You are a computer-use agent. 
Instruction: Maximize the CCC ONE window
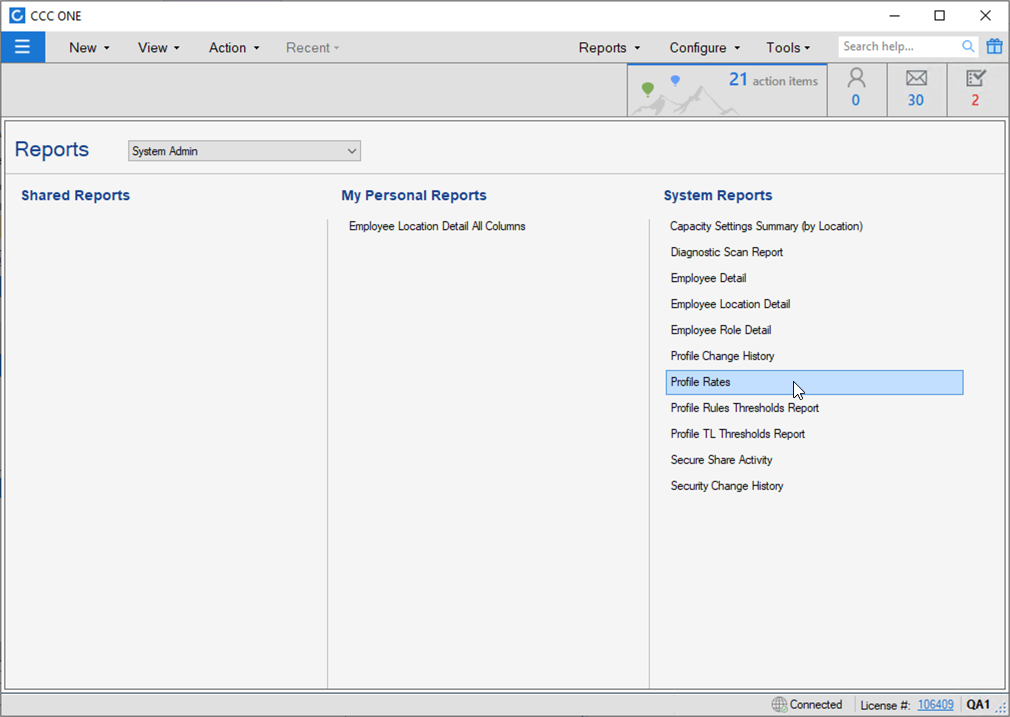pyautogui.click(x=939, y=15)
